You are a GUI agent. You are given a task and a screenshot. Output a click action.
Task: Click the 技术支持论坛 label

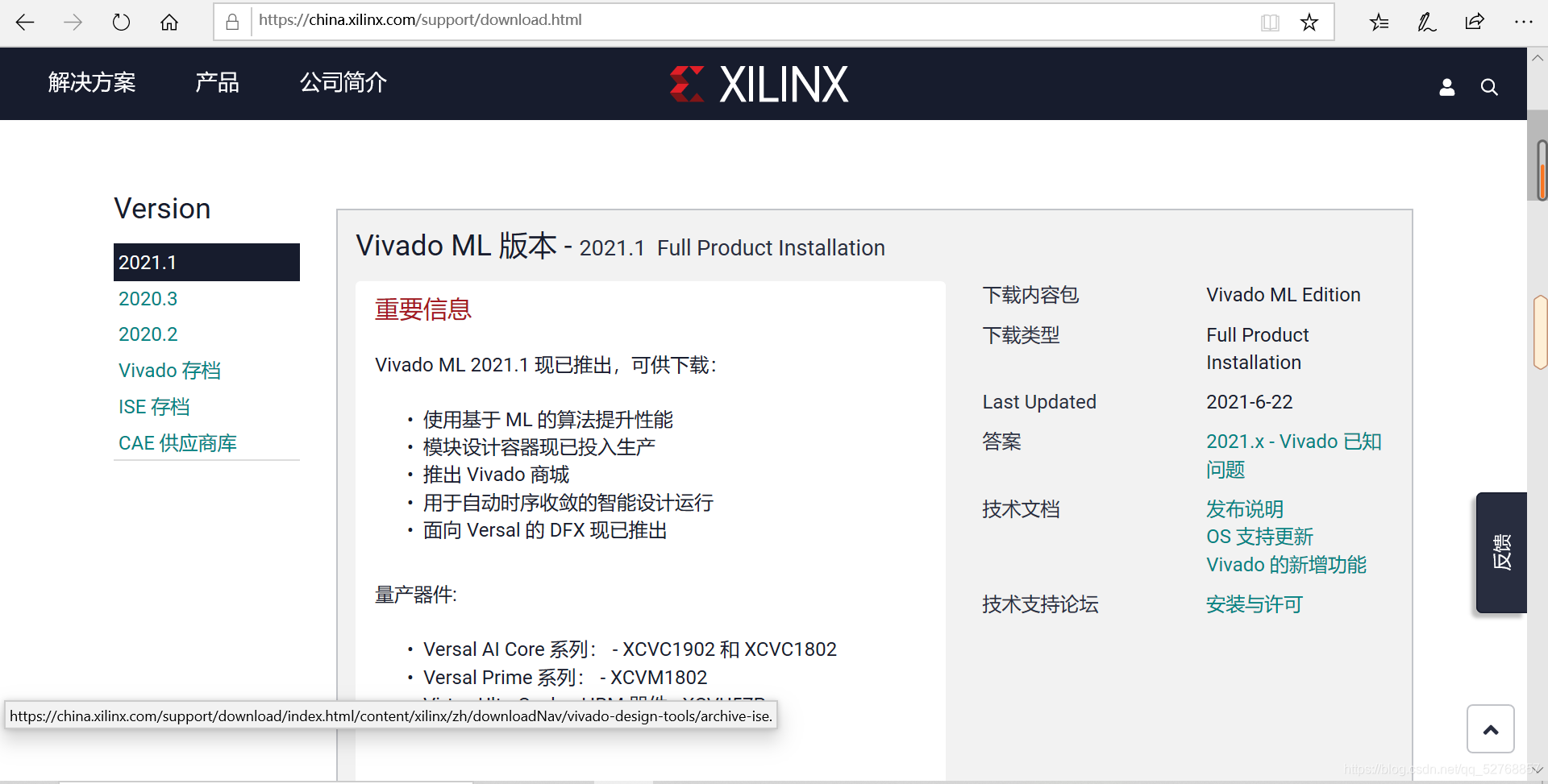1040,604
